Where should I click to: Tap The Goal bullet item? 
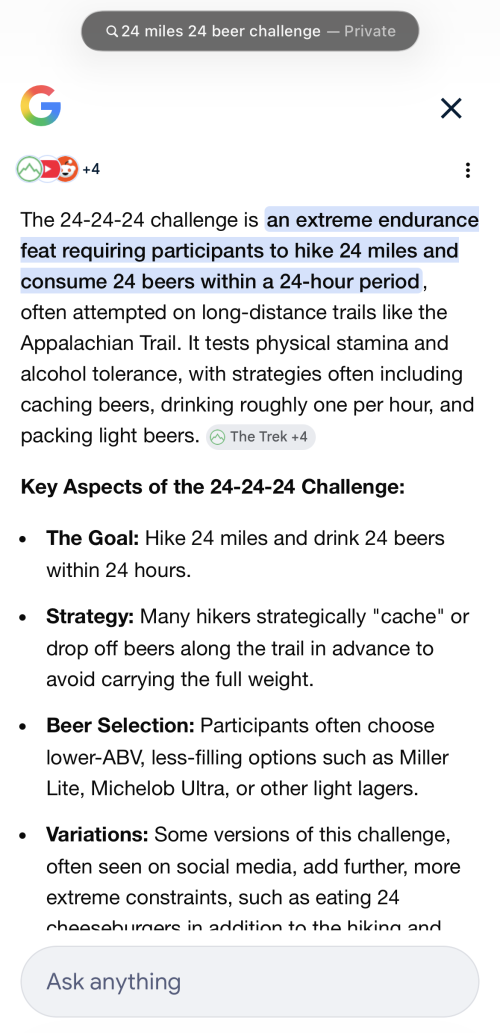pos(245,553)
